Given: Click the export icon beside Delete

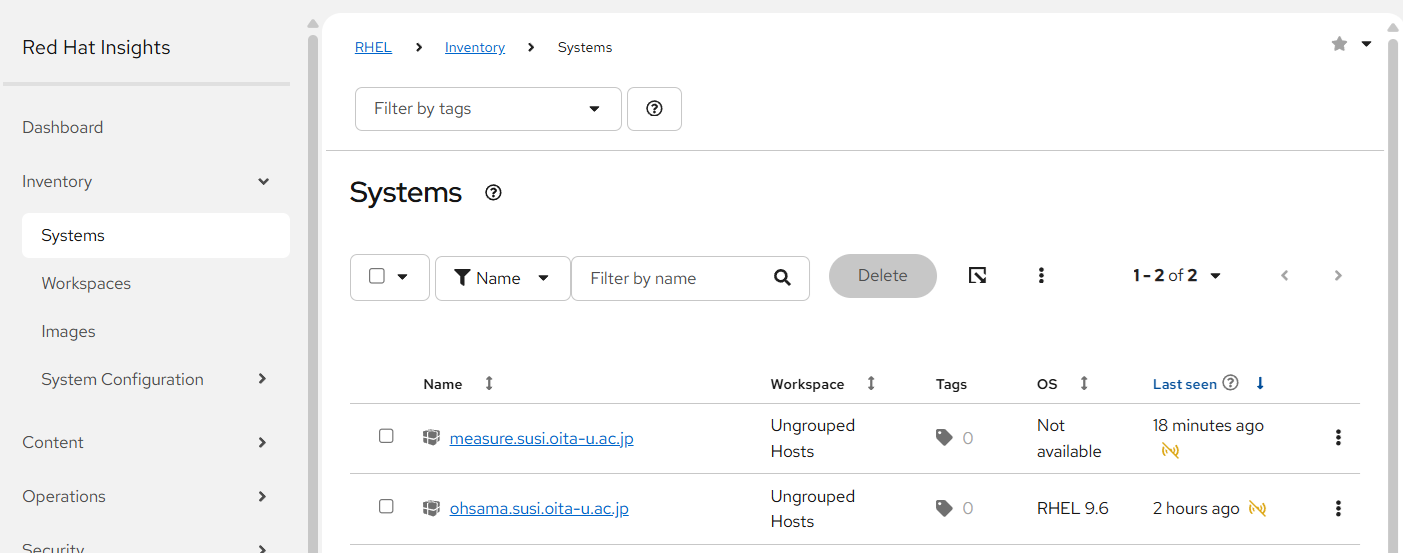Looking at the screenshot, I should [x=978, y=275].
